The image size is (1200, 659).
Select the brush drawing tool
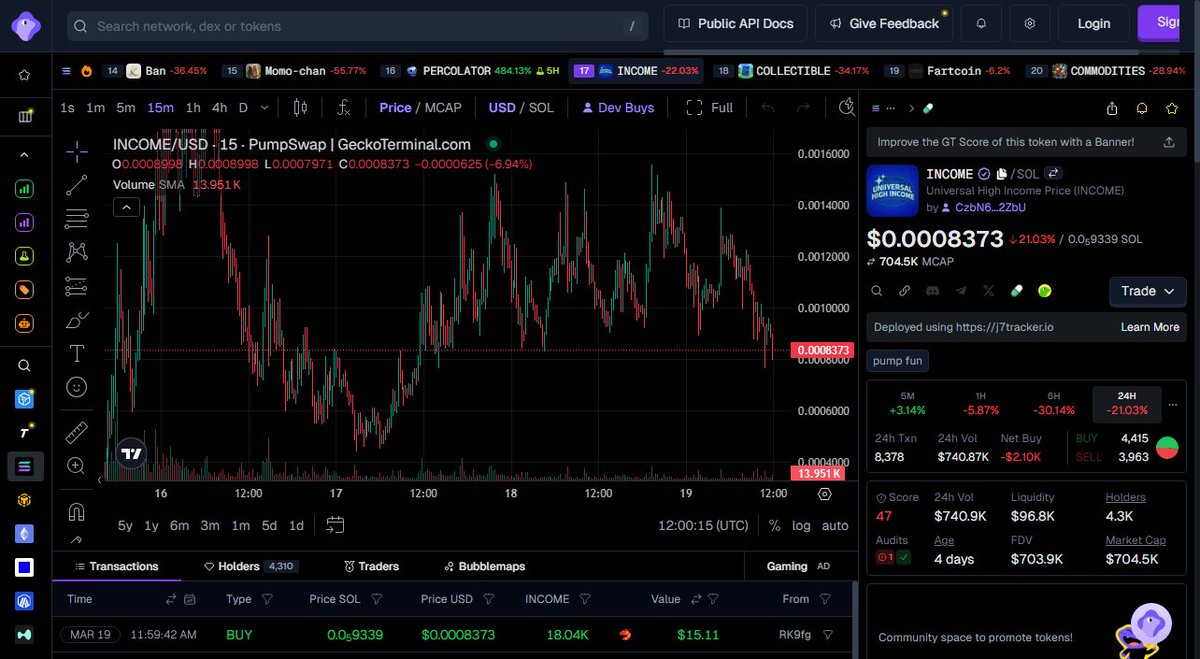(x=76, y=320)
